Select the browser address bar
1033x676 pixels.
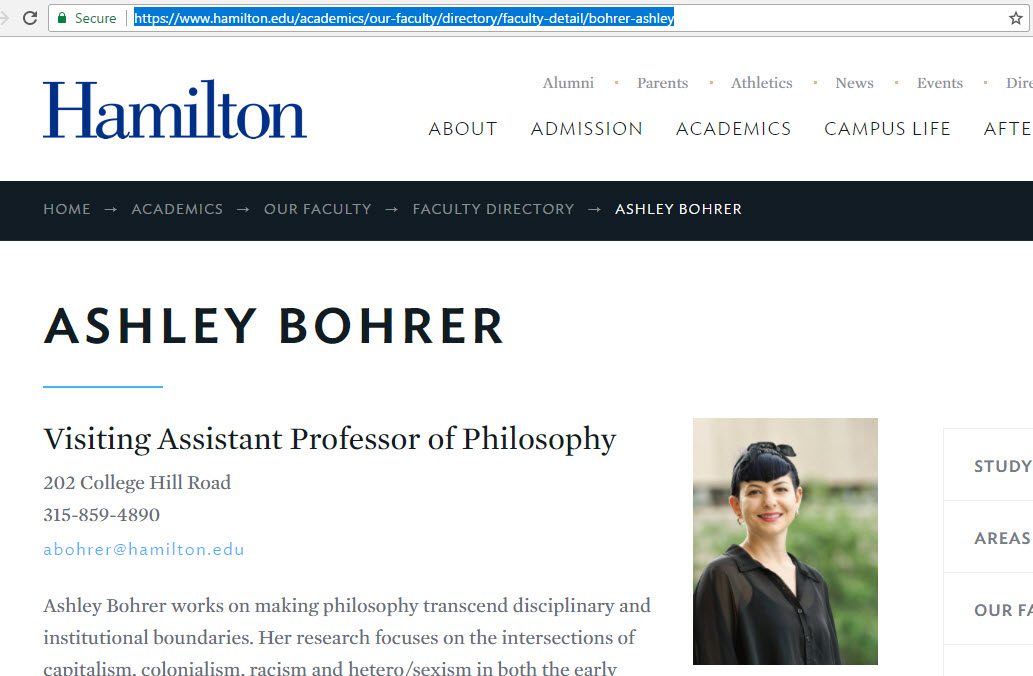point(400,17)
